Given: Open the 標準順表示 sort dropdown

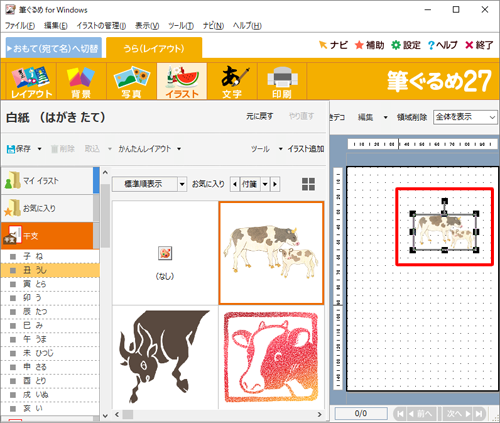Looking at the screenshot, I should 182,184.
